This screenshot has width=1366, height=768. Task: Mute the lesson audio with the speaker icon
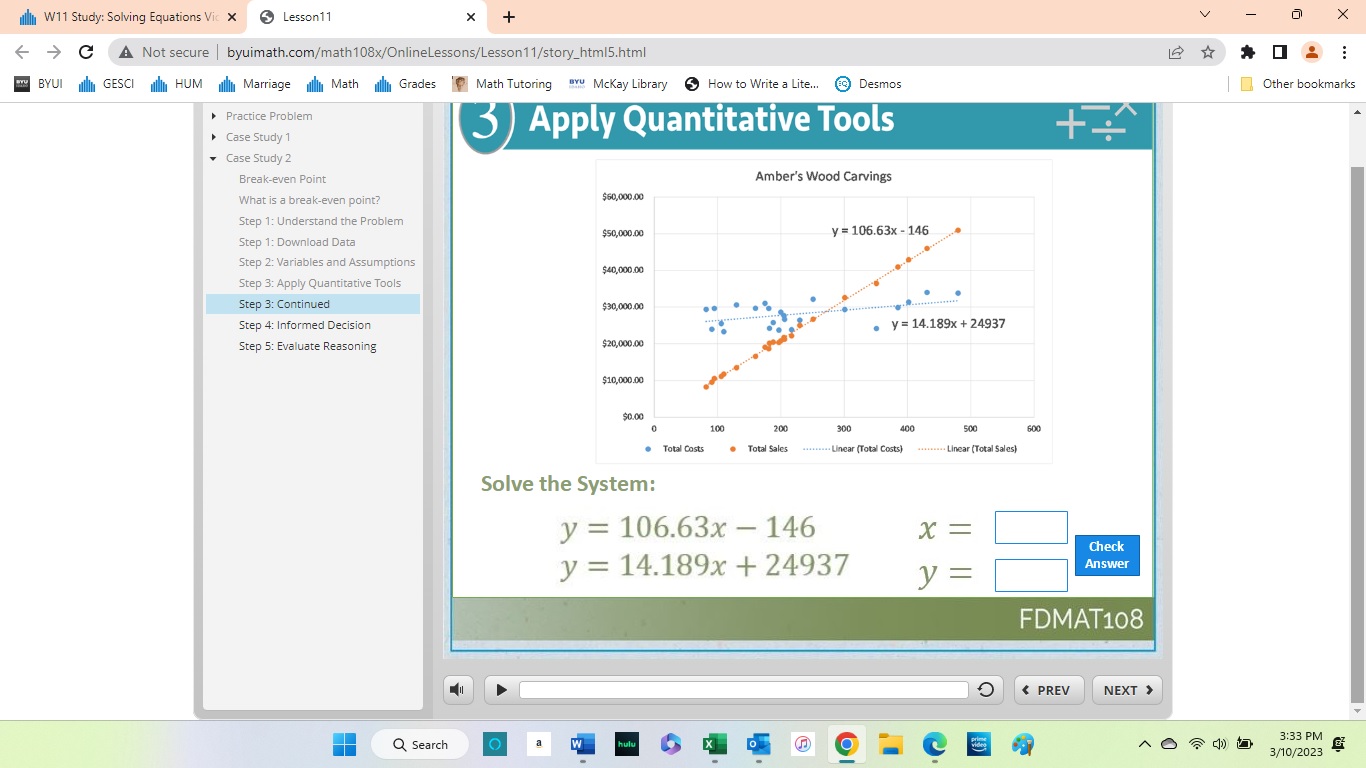(459, 690)
